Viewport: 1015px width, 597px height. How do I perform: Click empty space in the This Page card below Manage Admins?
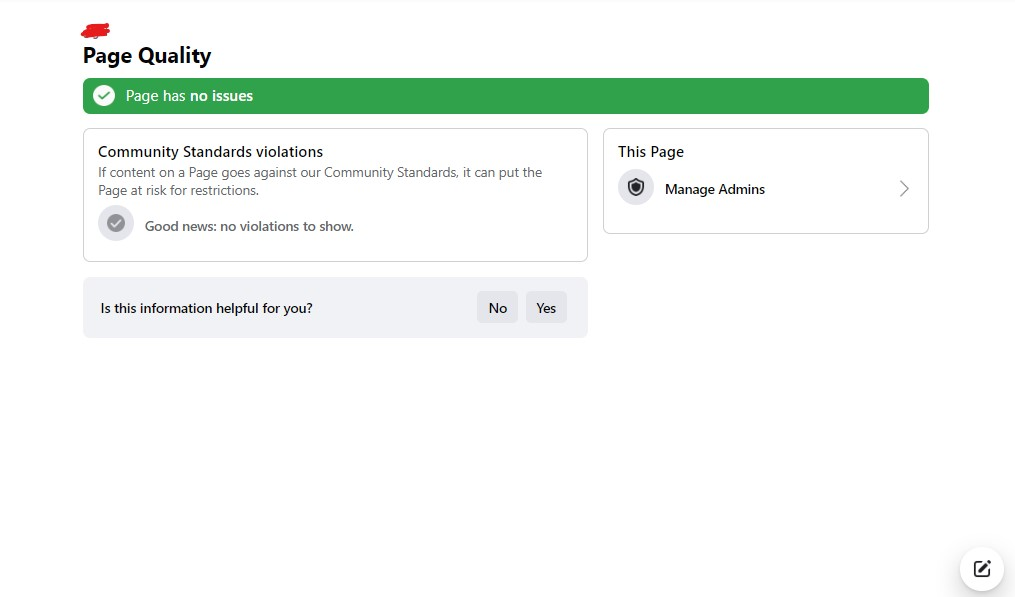[x=765, y=221]
